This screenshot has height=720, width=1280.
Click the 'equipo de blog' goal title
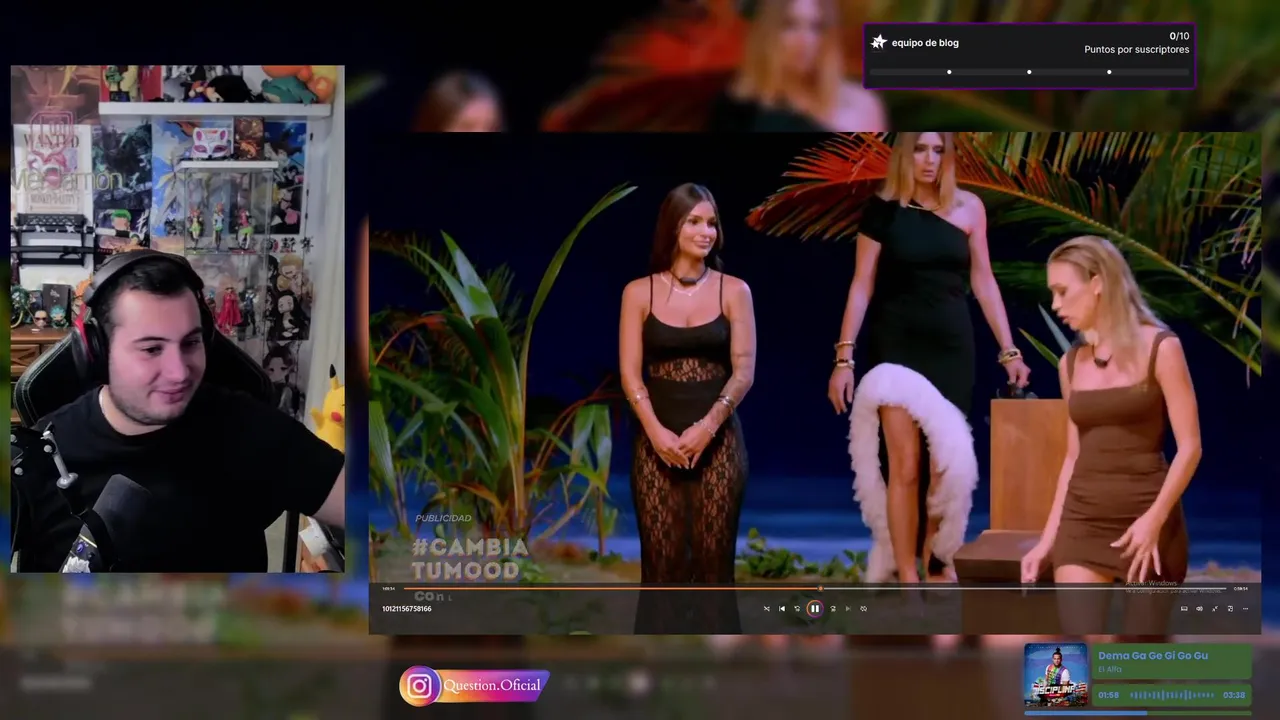click(925, 43)
